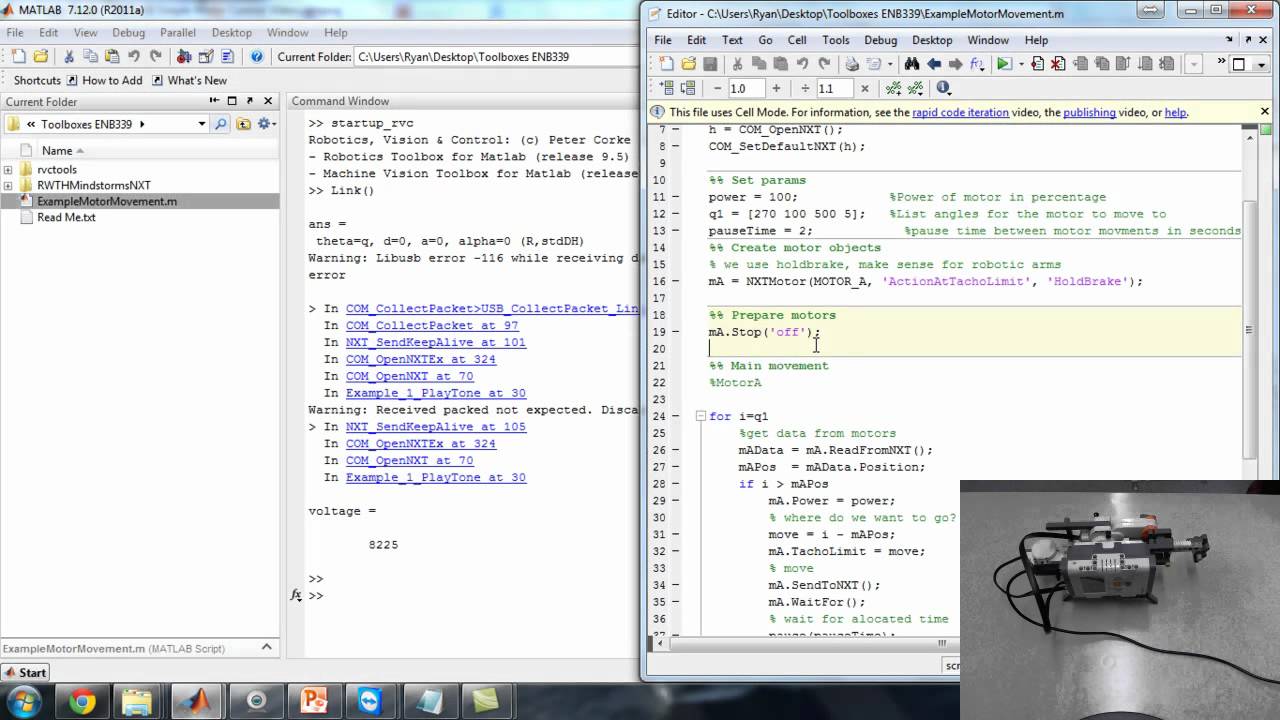Open the rapid code iteration video link
Viewport: 1280px width, 720px height.
[960, 113]
